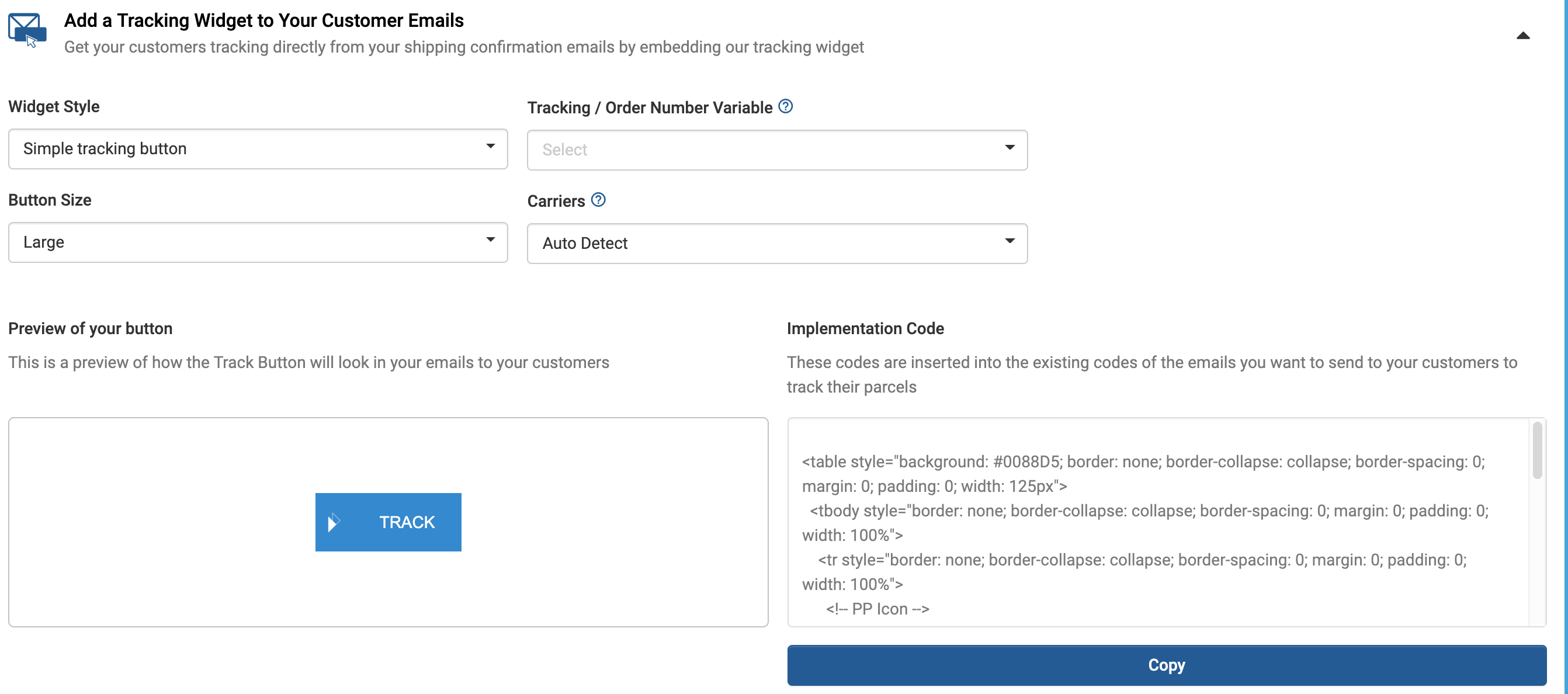Viewport: 1568px width, 694px height.
Task: Click help icon next to Carriers
Action: pos(598,200)
